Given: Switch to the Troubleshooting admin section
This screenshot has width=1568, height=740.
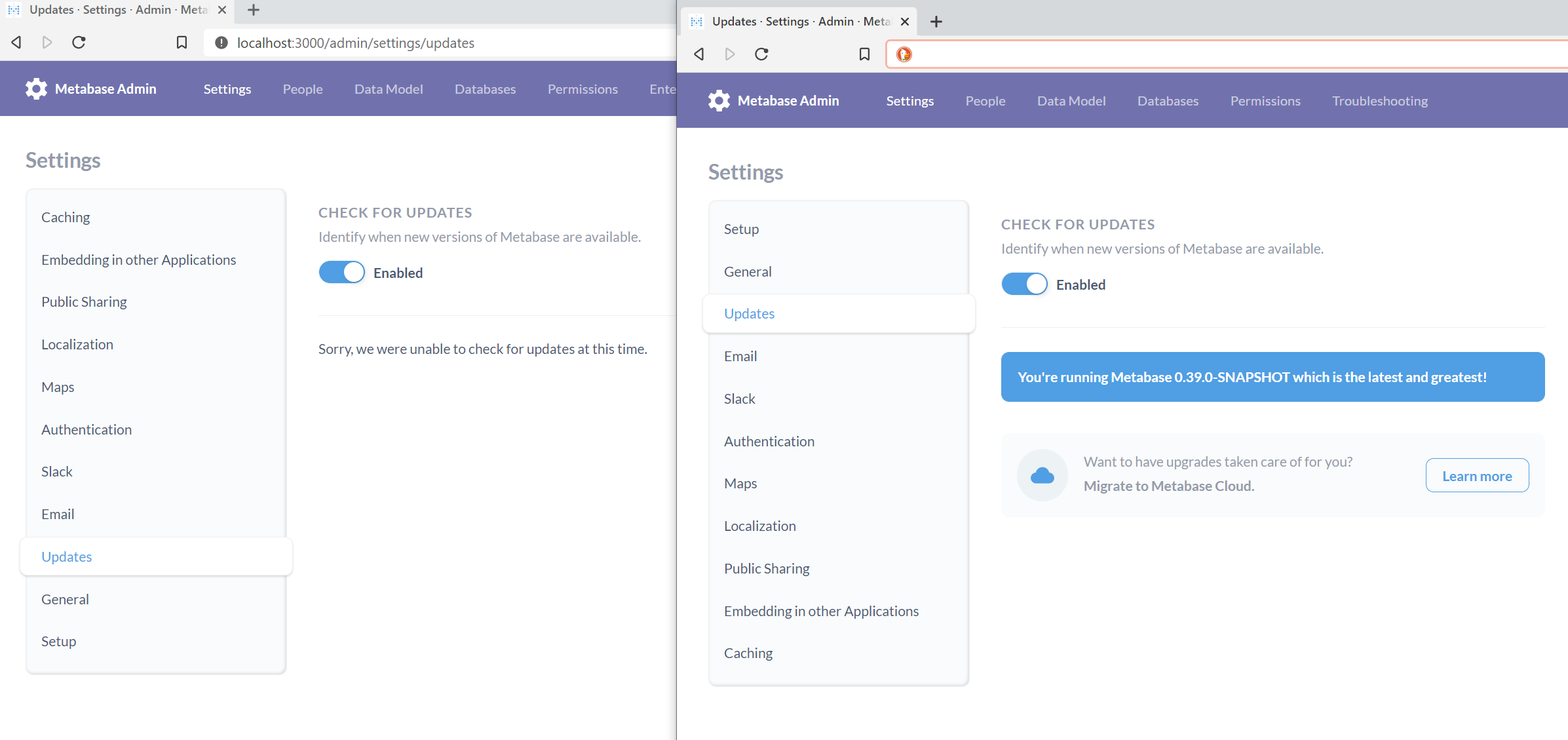Looking at the screenshot, I should pyautogui.click(x=1379, y=100).
